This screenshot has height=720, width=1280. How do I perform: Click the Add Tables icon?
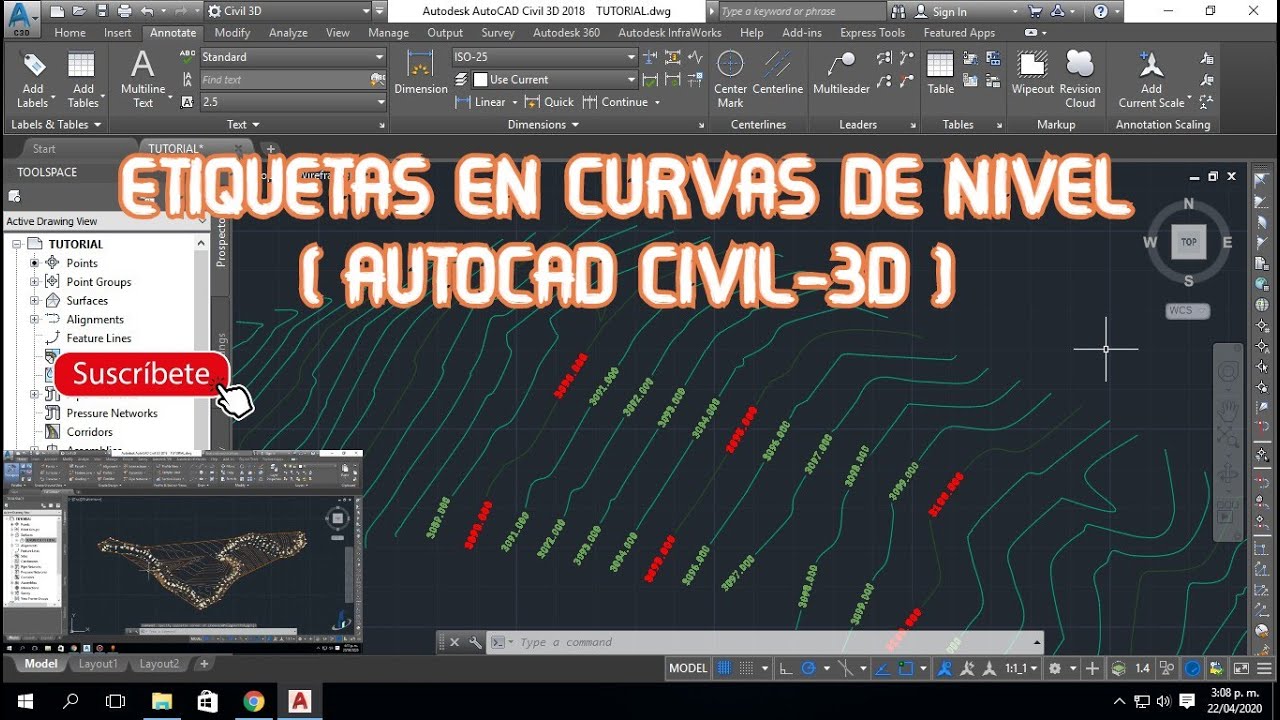(x=81, y=66)
